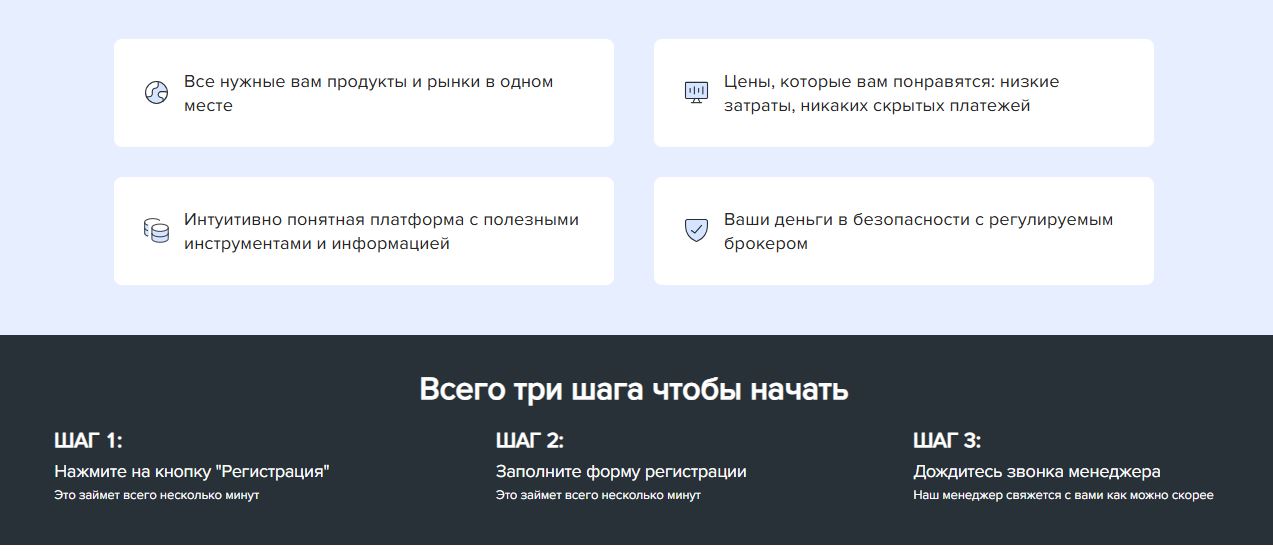Click the word 'месте' in products card
Image resolution: width=1273 pixels, height=558 pixels.
pyautogui.click(x=208, y=106)
